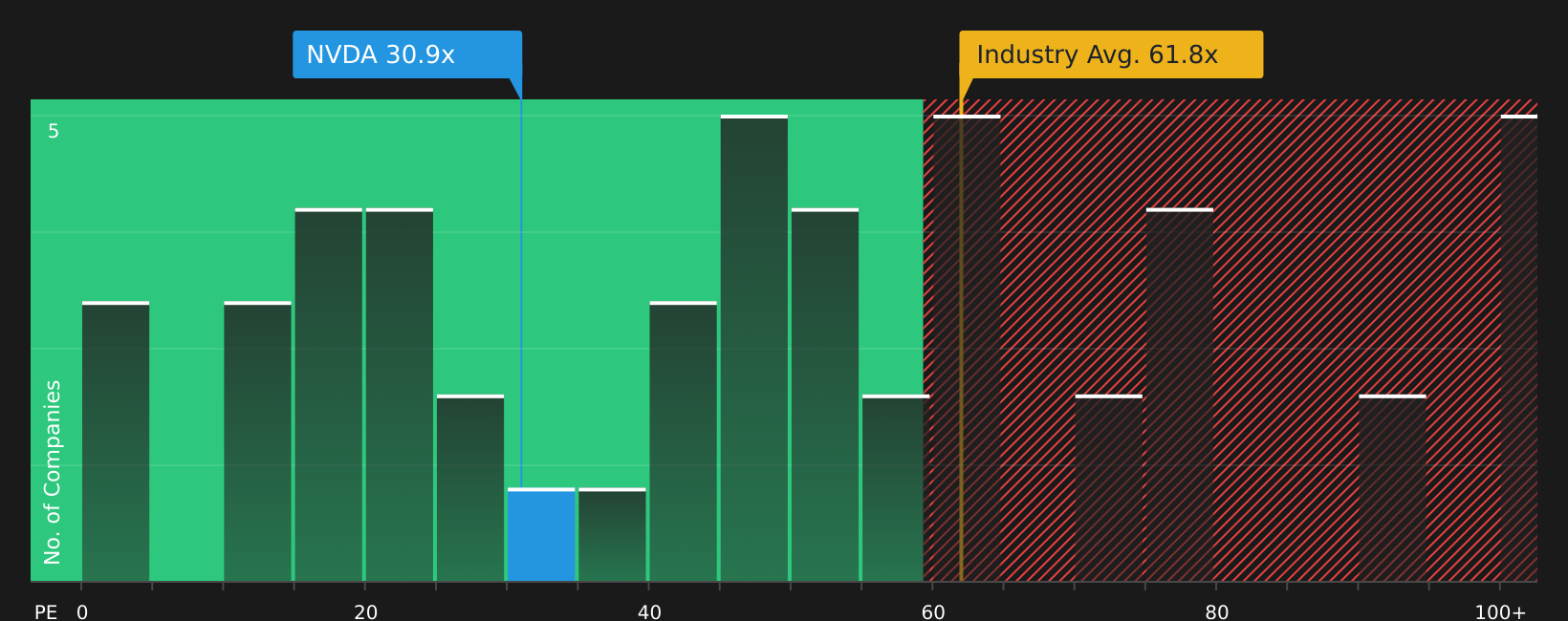Click the NVDA 30.9x label
Image resolution: width=1568 pixels, height=621 pixels.
coord(407,54)
